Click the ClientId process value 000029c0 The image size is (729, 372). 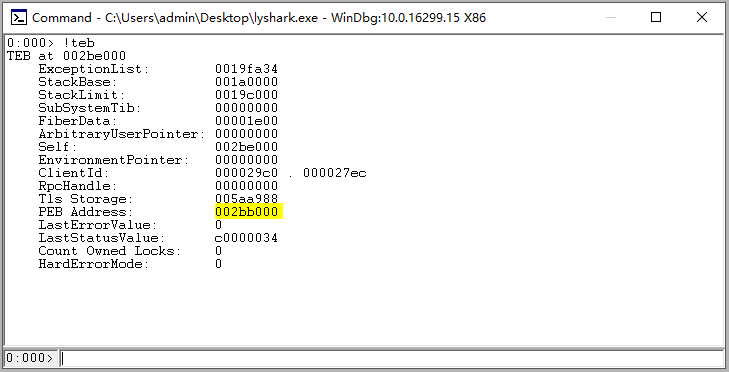tap(246, 173)
